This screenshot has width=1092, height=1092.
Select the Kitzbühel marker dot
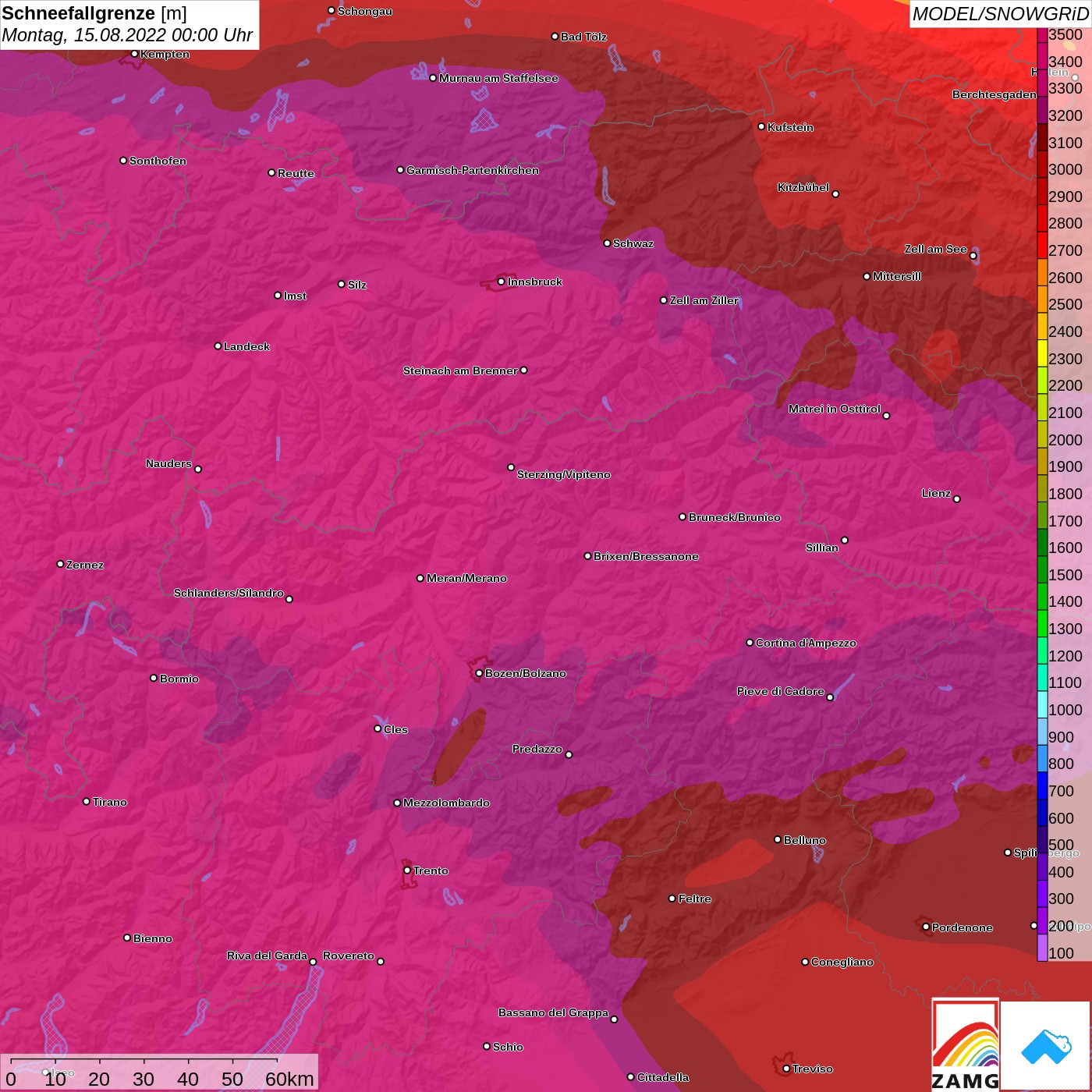click(835, 194)
